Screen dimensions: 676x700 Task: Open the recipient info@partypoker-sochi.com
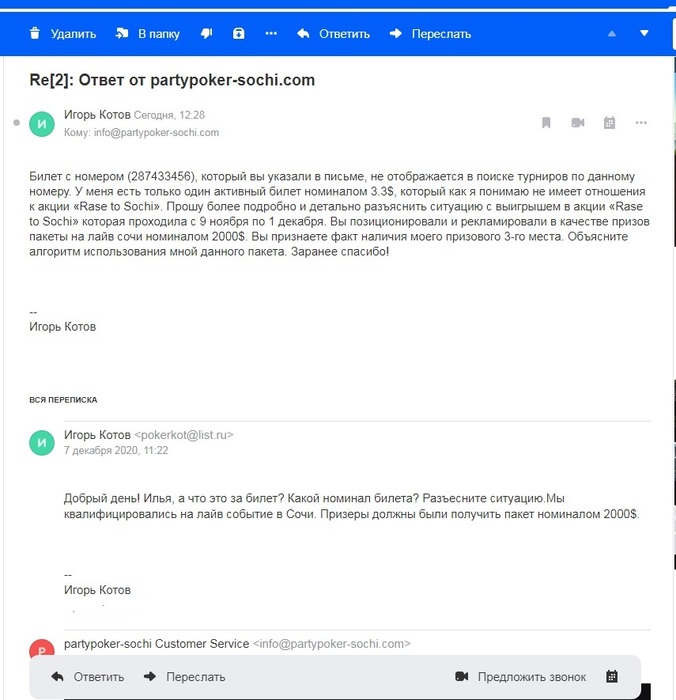156,133
